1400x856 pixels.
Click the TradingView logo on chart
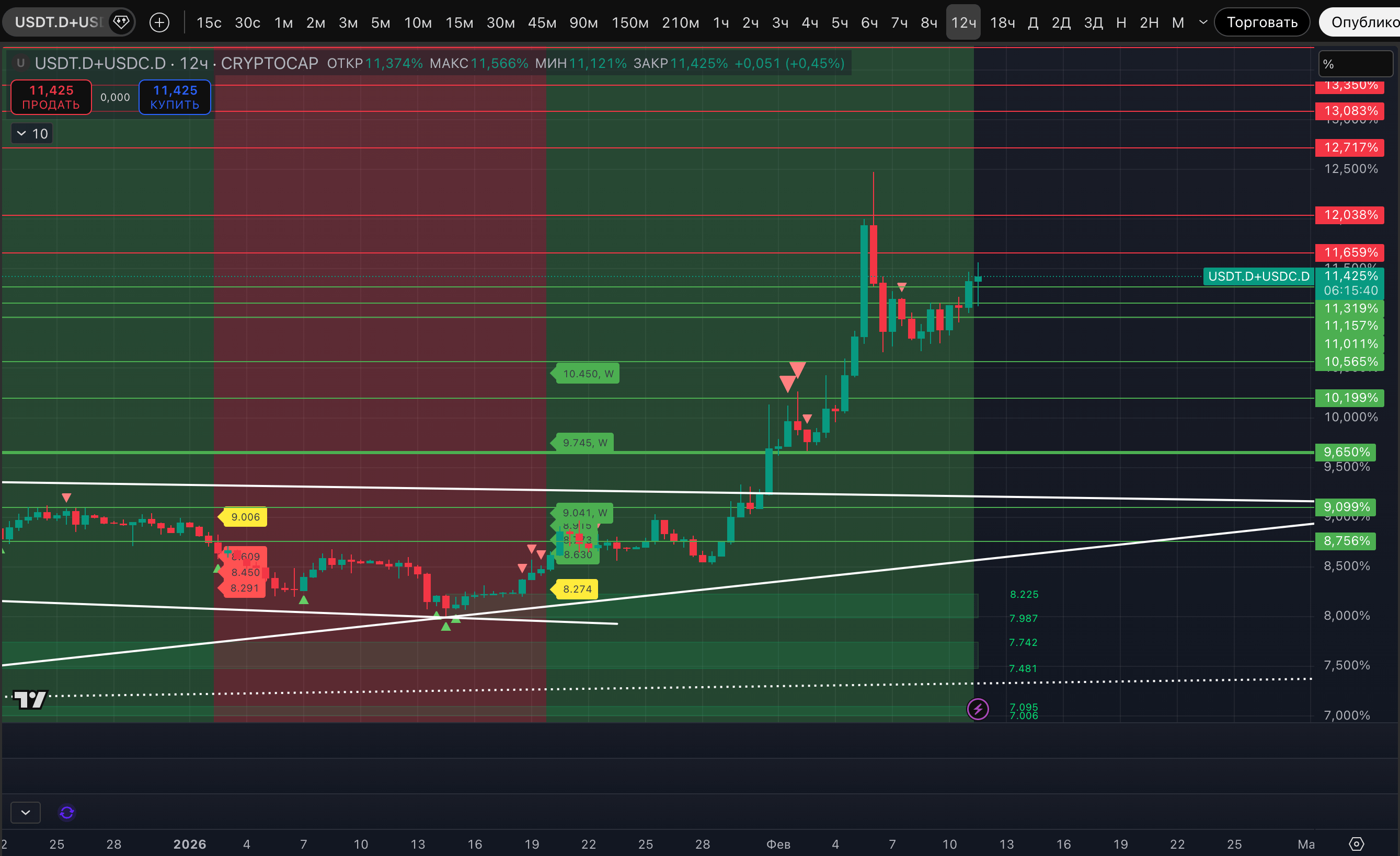(x=30, y=699)
